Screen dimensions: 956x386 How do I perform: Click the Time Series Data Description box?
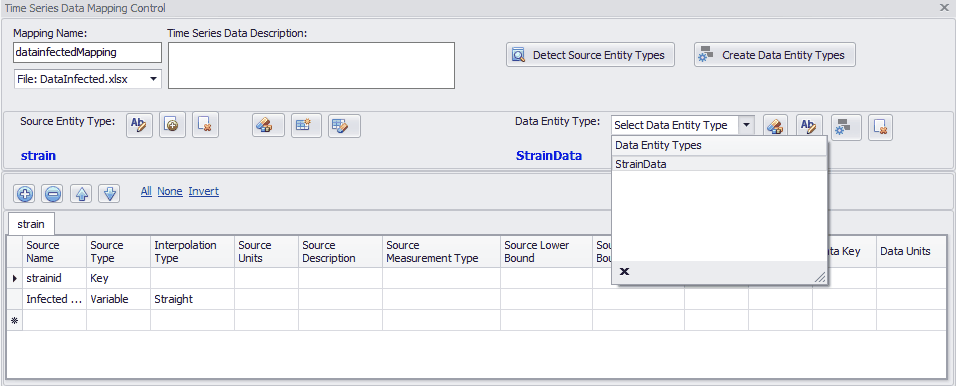tap(312, 65)
